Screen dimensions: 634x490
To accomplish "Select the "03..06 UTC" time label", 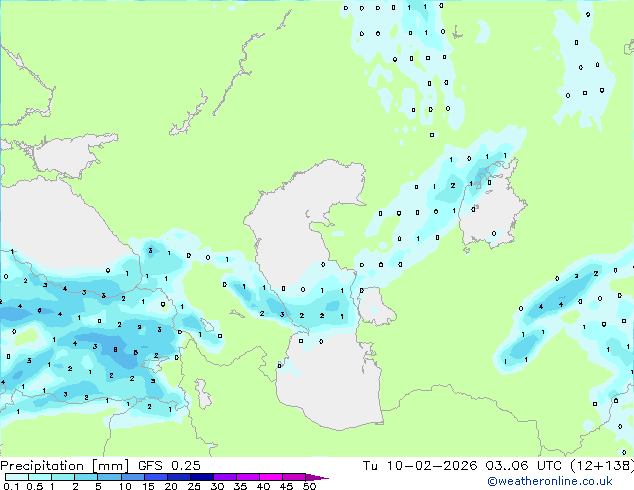I will coord(524,466).
